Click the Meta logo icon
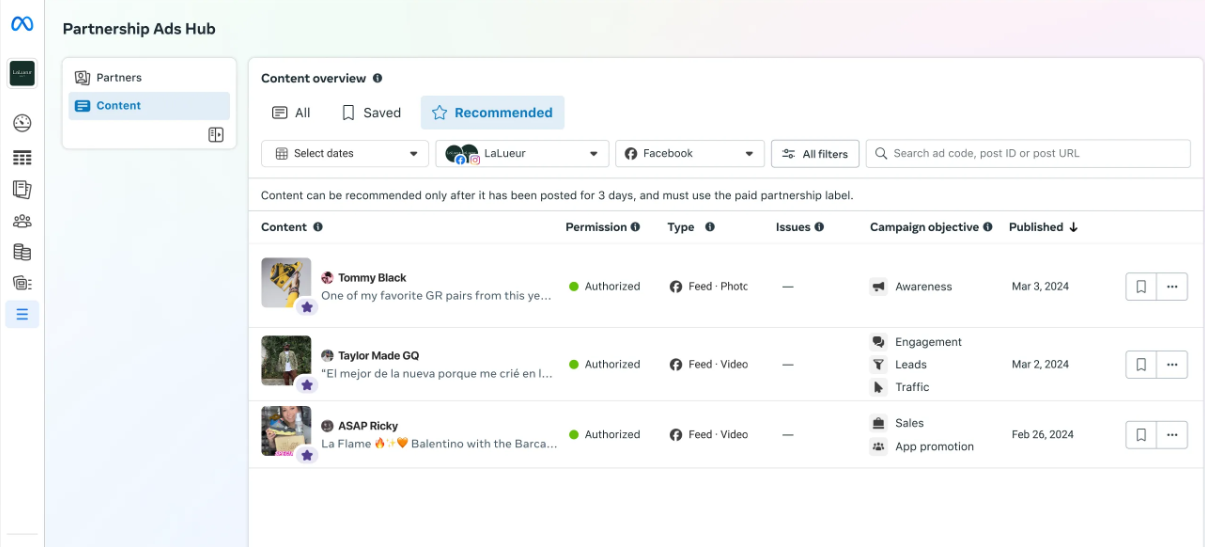Screen dimensions: 1212x547 22,24
